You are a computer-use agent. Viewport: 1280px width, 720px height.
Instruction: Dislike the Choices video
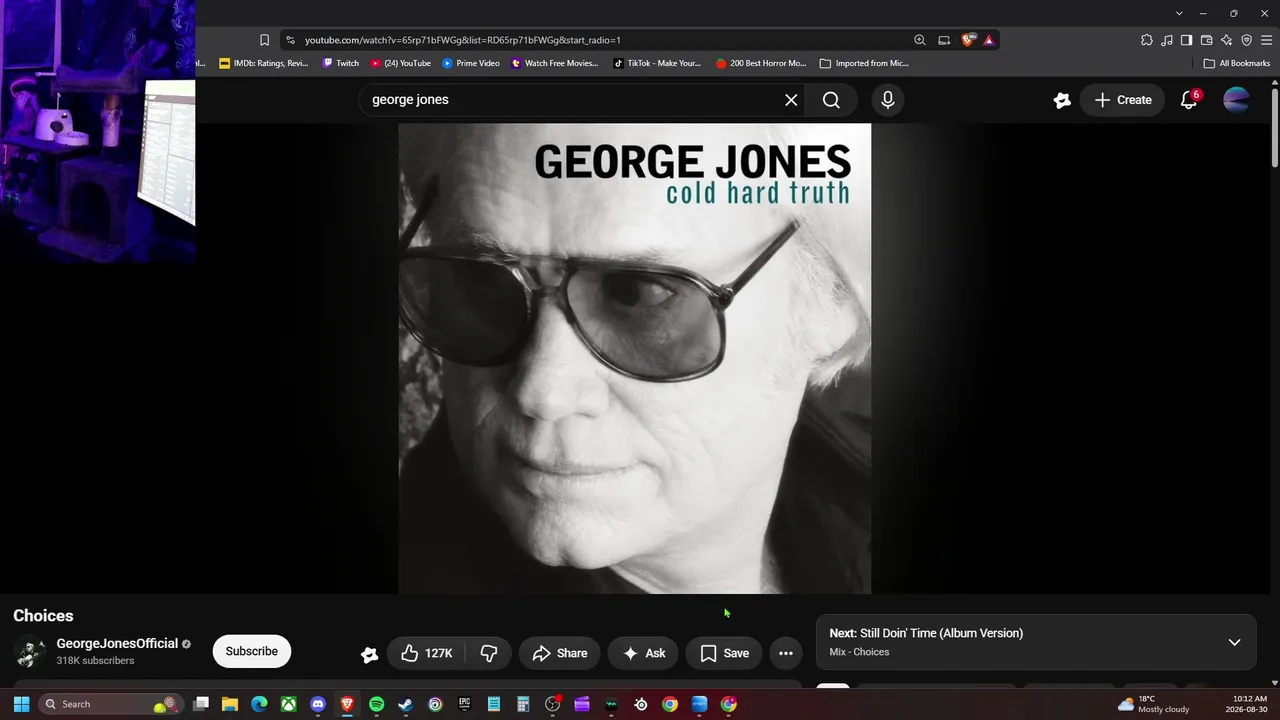[489, 653]
